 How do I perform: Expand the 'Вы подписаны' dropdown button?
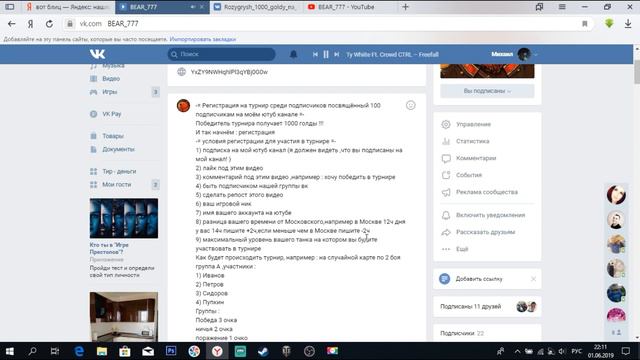pyautogui.click(x=487, y=91)
